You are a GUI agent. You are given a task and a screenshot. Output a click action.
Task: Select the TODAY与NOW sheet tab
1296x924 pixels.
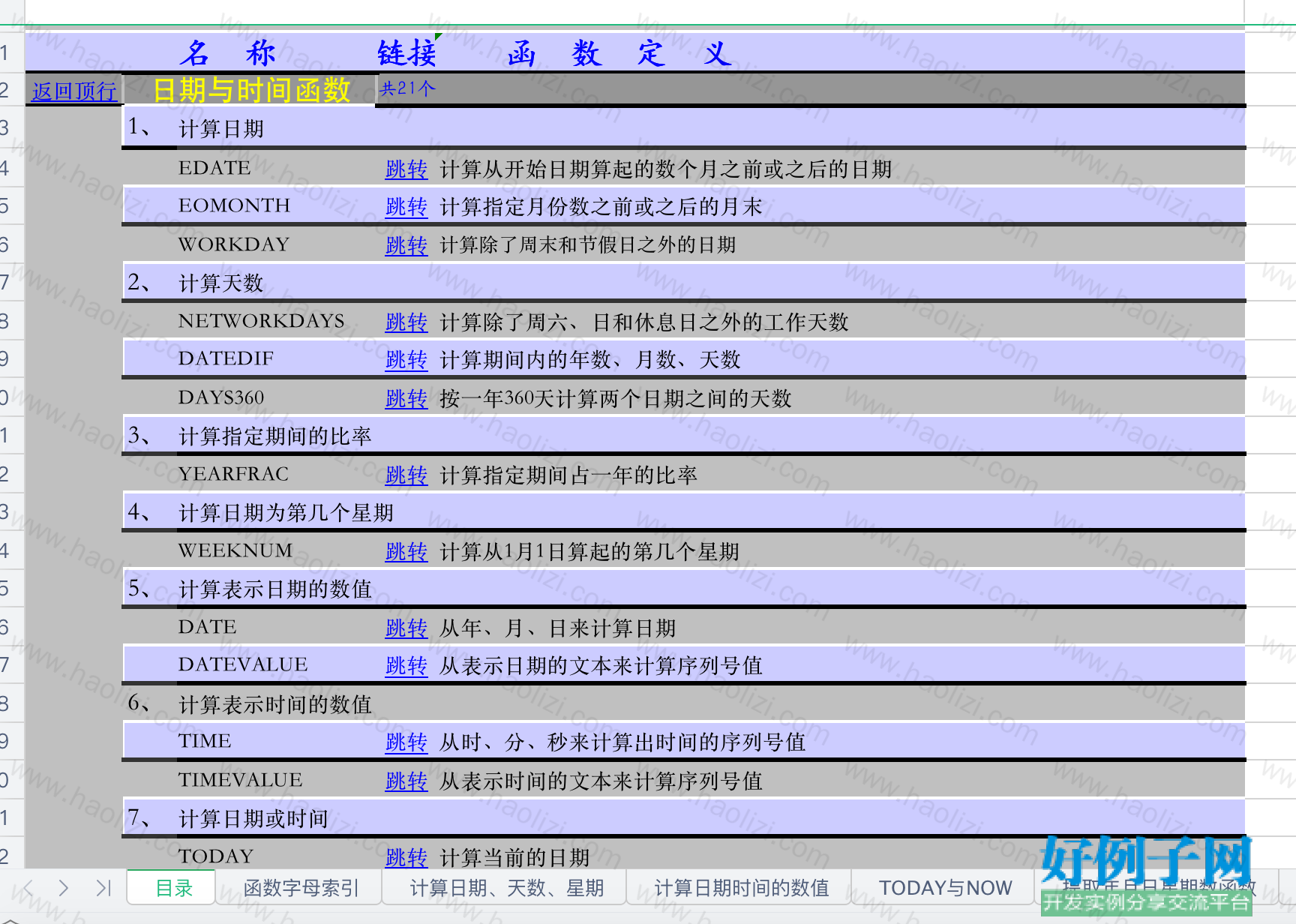coord(945,888)
